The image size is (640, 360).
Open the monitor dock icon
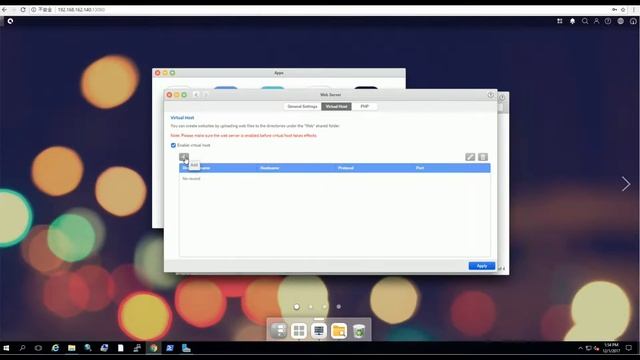click(319, 331)
